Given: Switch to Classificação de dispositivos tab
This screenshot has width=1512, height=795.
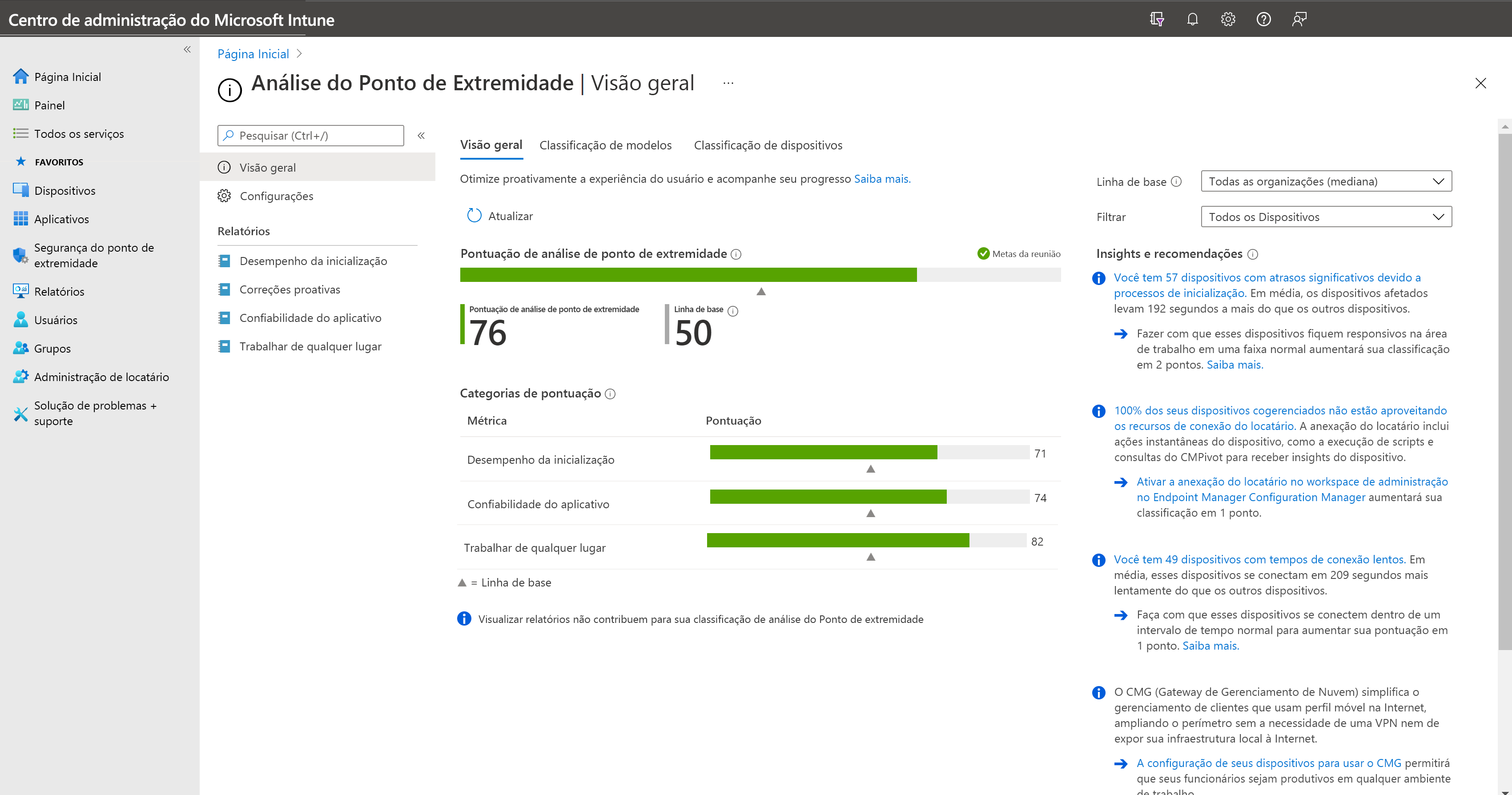Looking at the screenshot, I should (768, 145).
